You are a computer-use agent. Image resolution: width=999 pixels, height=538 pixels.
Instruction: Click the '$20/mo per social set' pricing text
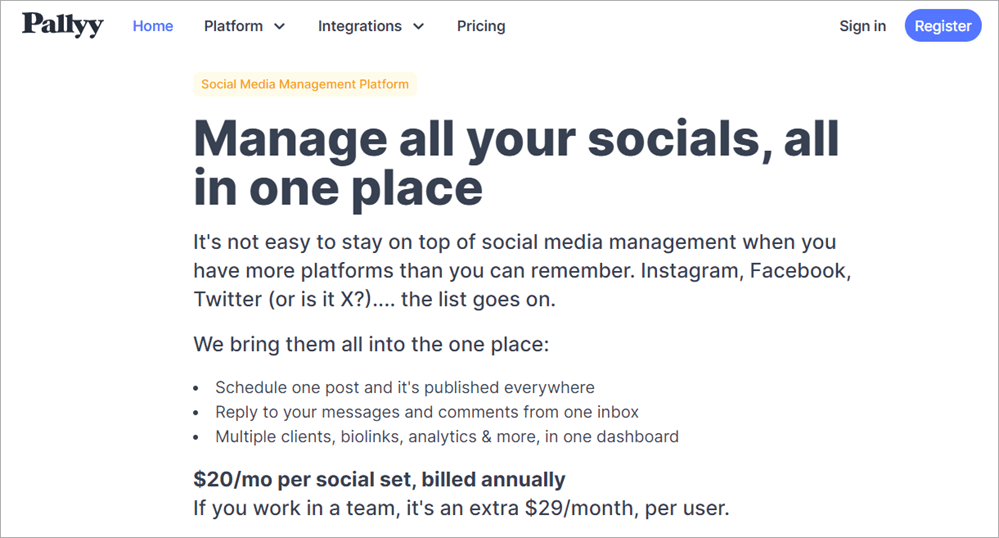[x=379, y=479]
